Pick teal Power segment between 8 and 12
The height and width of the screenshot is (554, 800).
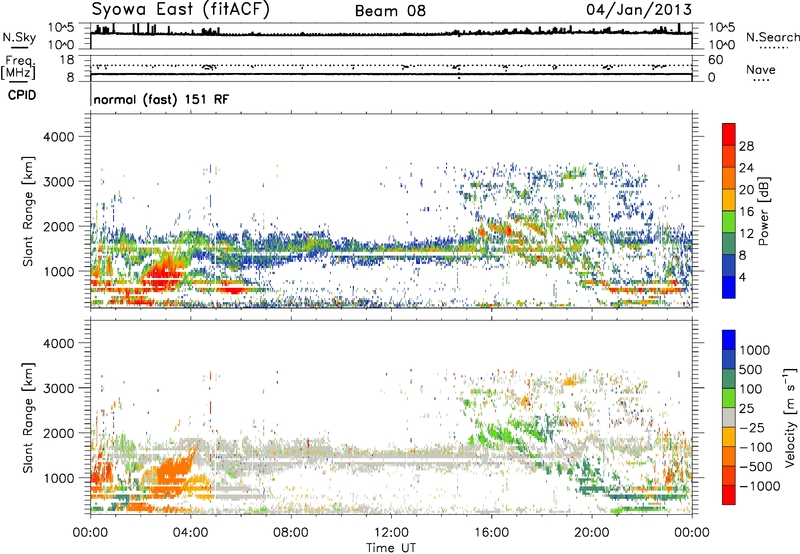click(729, 243)
